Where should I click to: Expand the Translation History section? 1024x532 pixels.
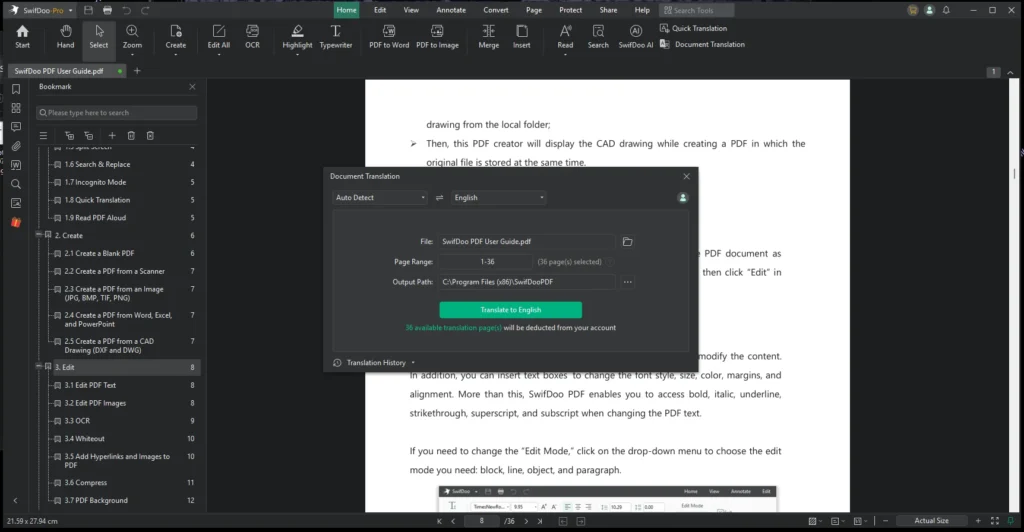click(374, 363)
